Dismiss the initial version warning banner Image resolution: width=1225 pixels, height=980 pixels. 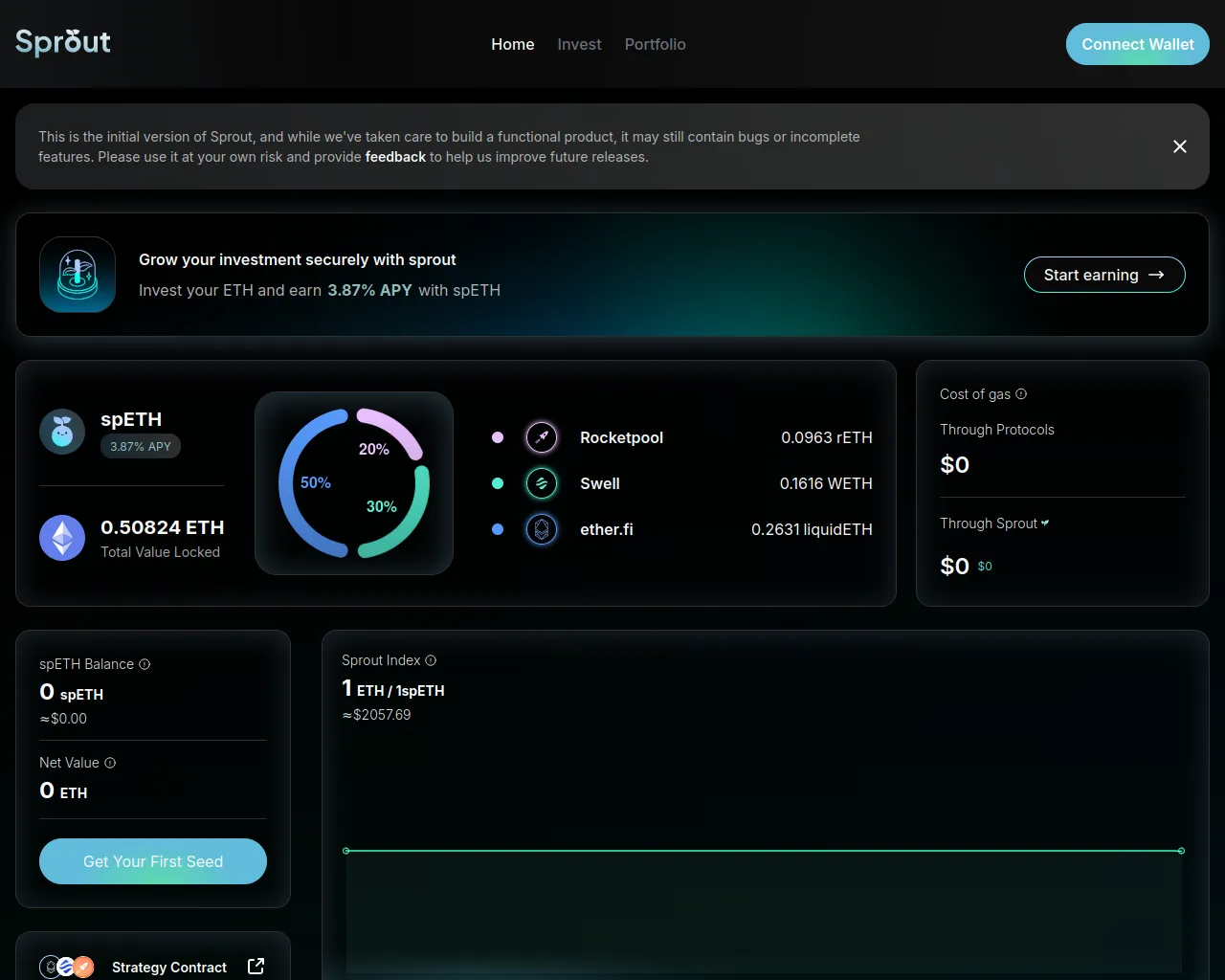click(1179, 146)
